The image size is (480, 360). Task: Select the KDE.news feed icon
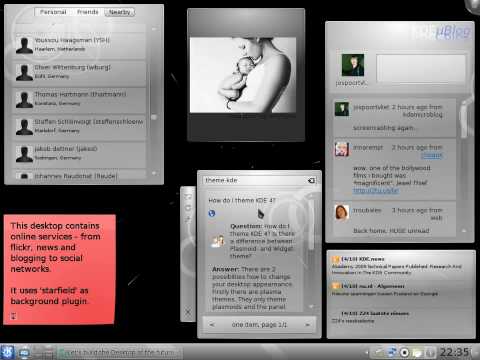[336, 259]
